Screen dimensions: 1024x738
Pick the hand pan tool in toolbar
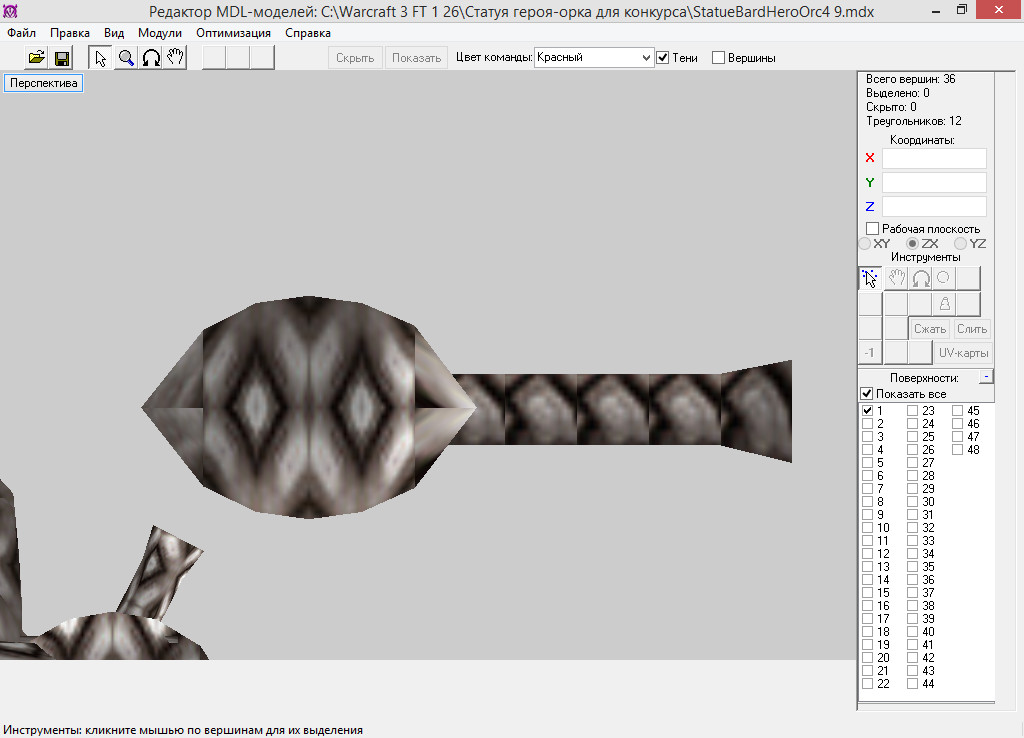[x=175, y=57]
